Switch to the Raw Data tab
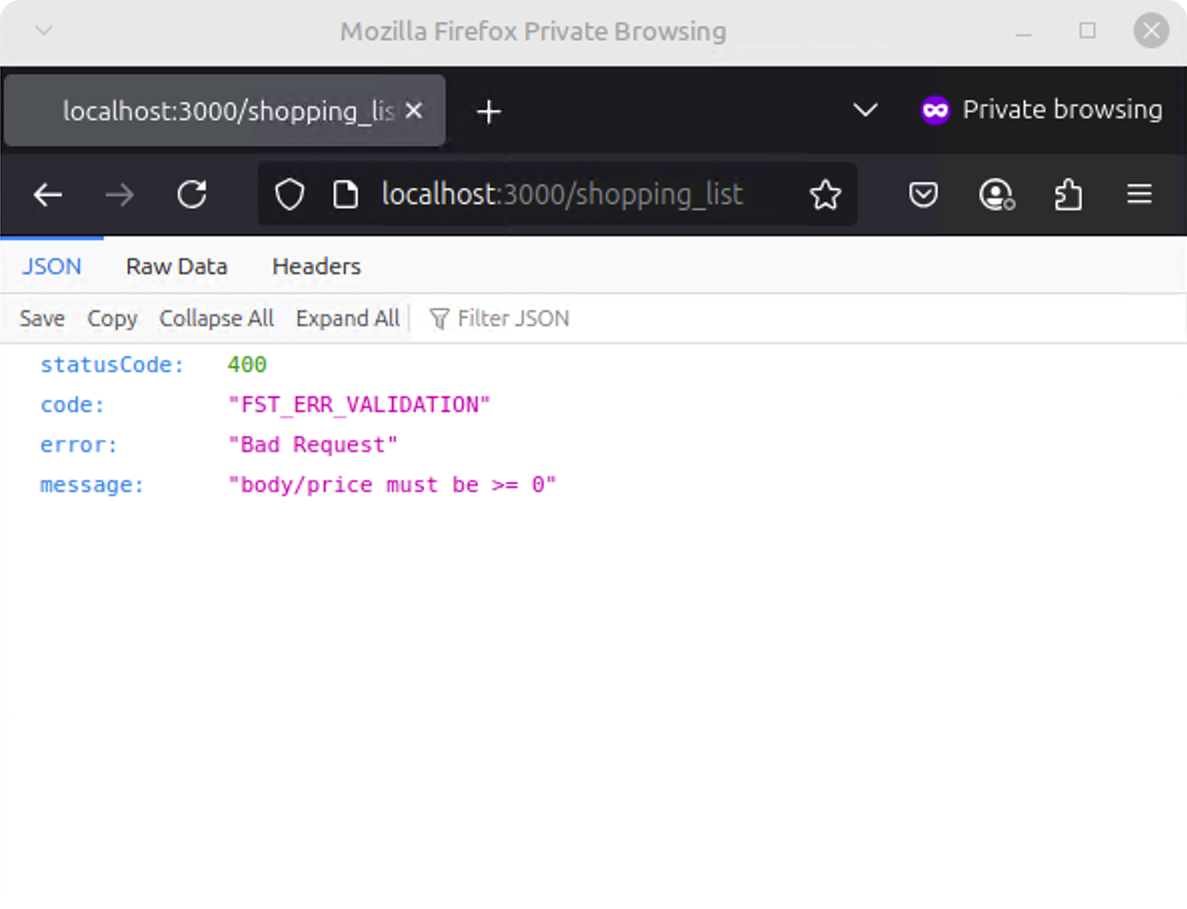This screenshot has height=909, width=1187. (177, 267)
